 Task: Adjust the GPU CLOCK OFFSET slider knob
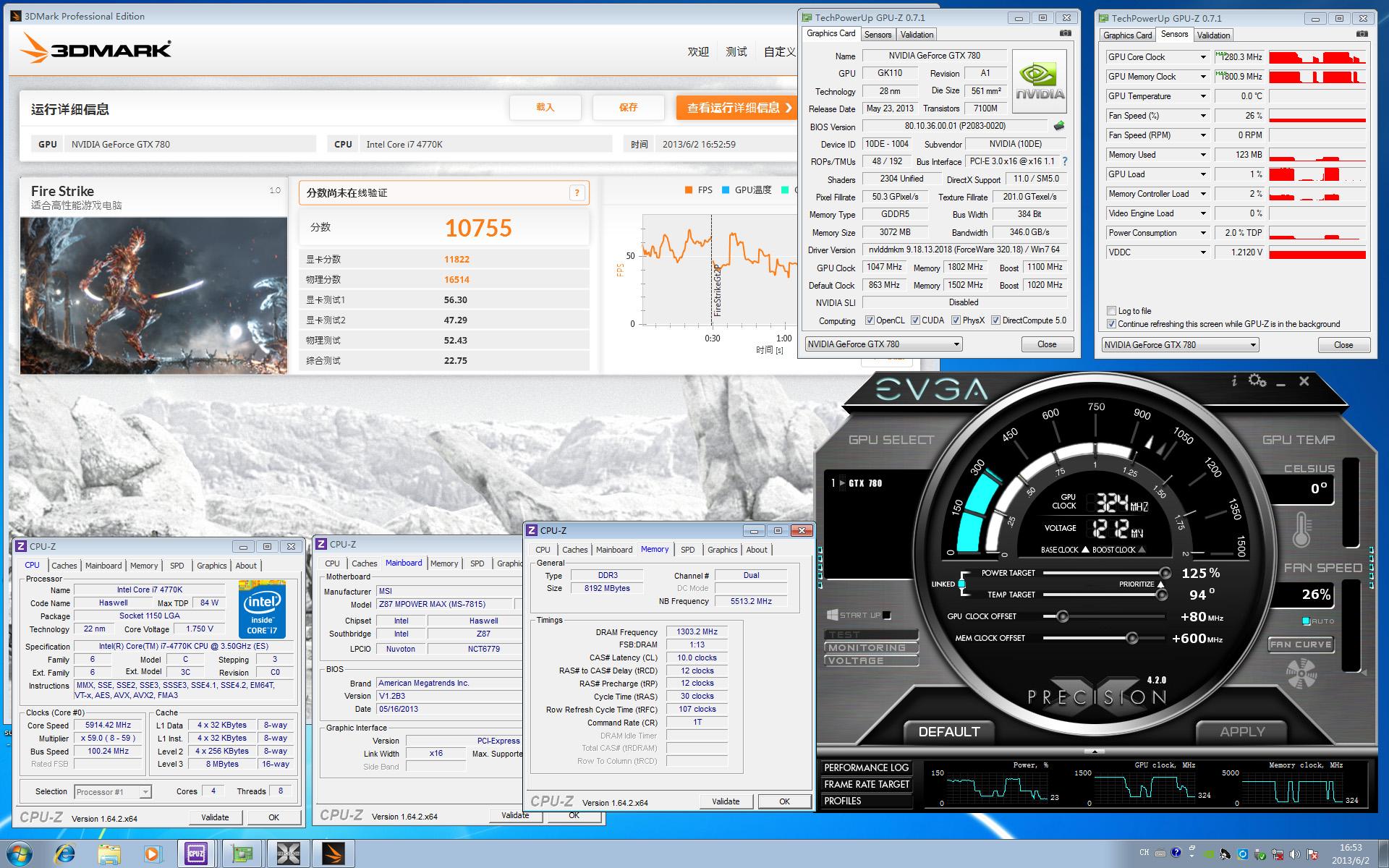click(x=1062, y=616)
